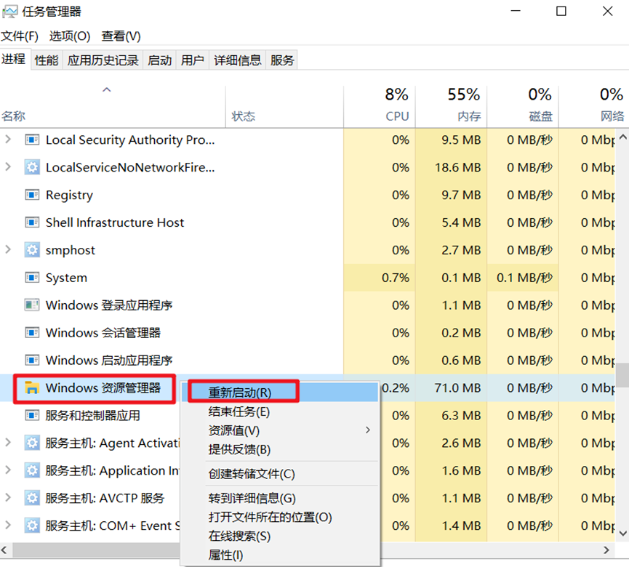629x568 pixels.
Task: Choose 创建转储文件(C) in context menu
Action: click(279, 474)
